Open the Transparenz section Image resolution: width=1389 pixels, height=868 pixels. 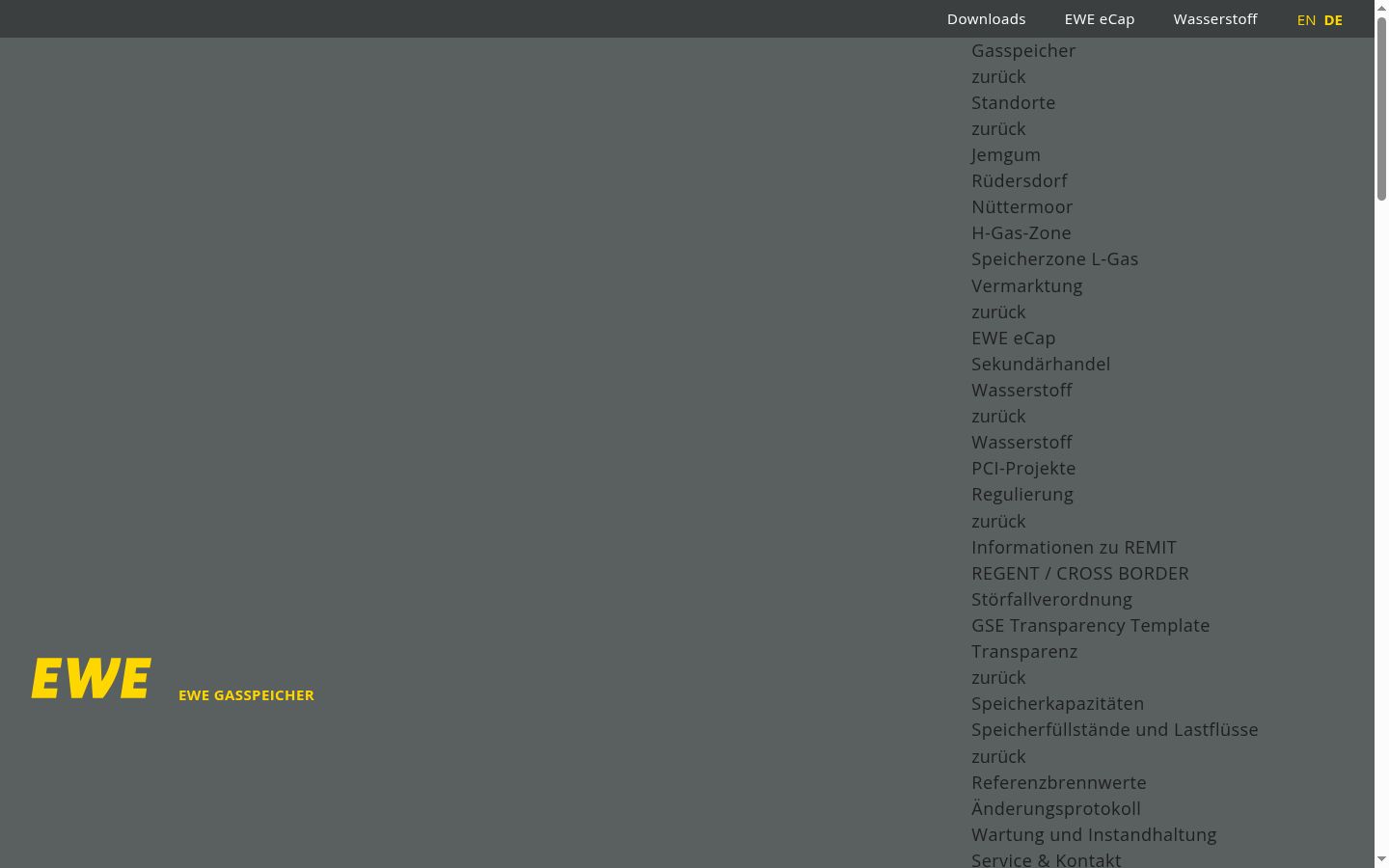[x=1024, y=652]
